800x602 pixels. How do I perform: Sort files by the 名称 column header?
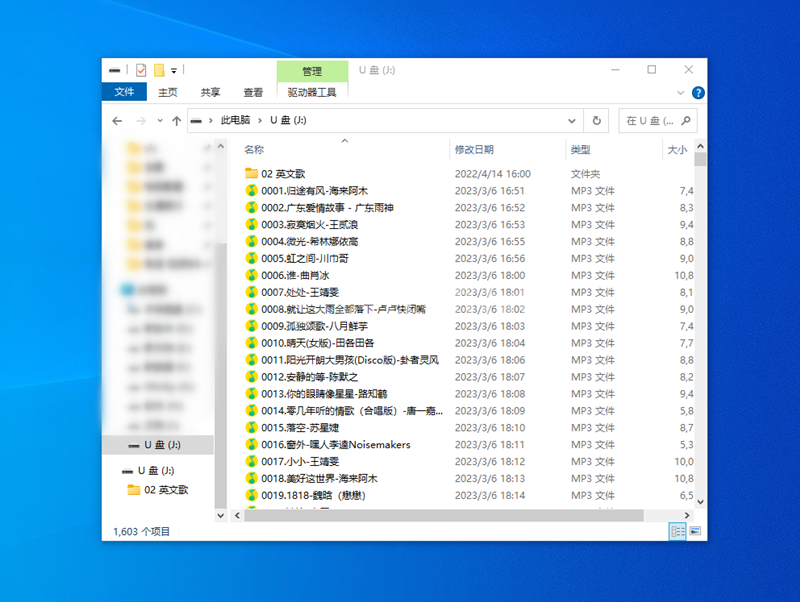254,149
